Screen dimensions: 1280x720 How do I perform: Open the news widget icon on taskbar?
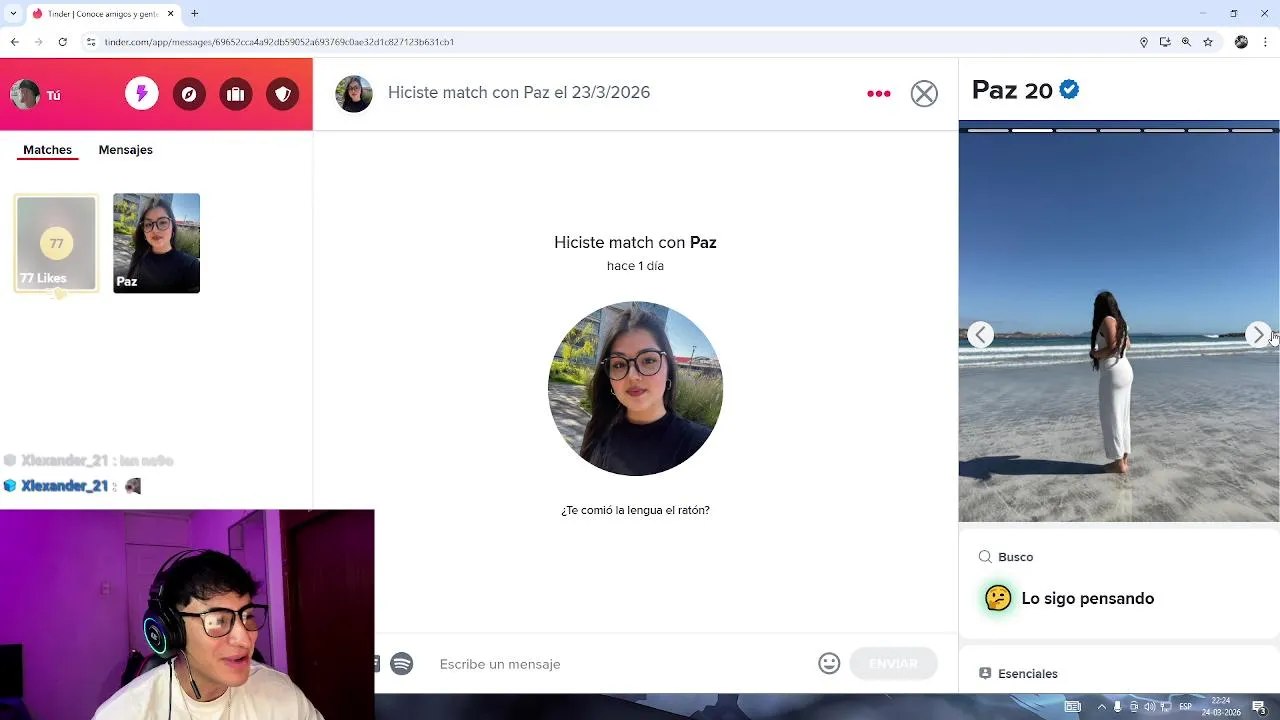(1072, 707)
